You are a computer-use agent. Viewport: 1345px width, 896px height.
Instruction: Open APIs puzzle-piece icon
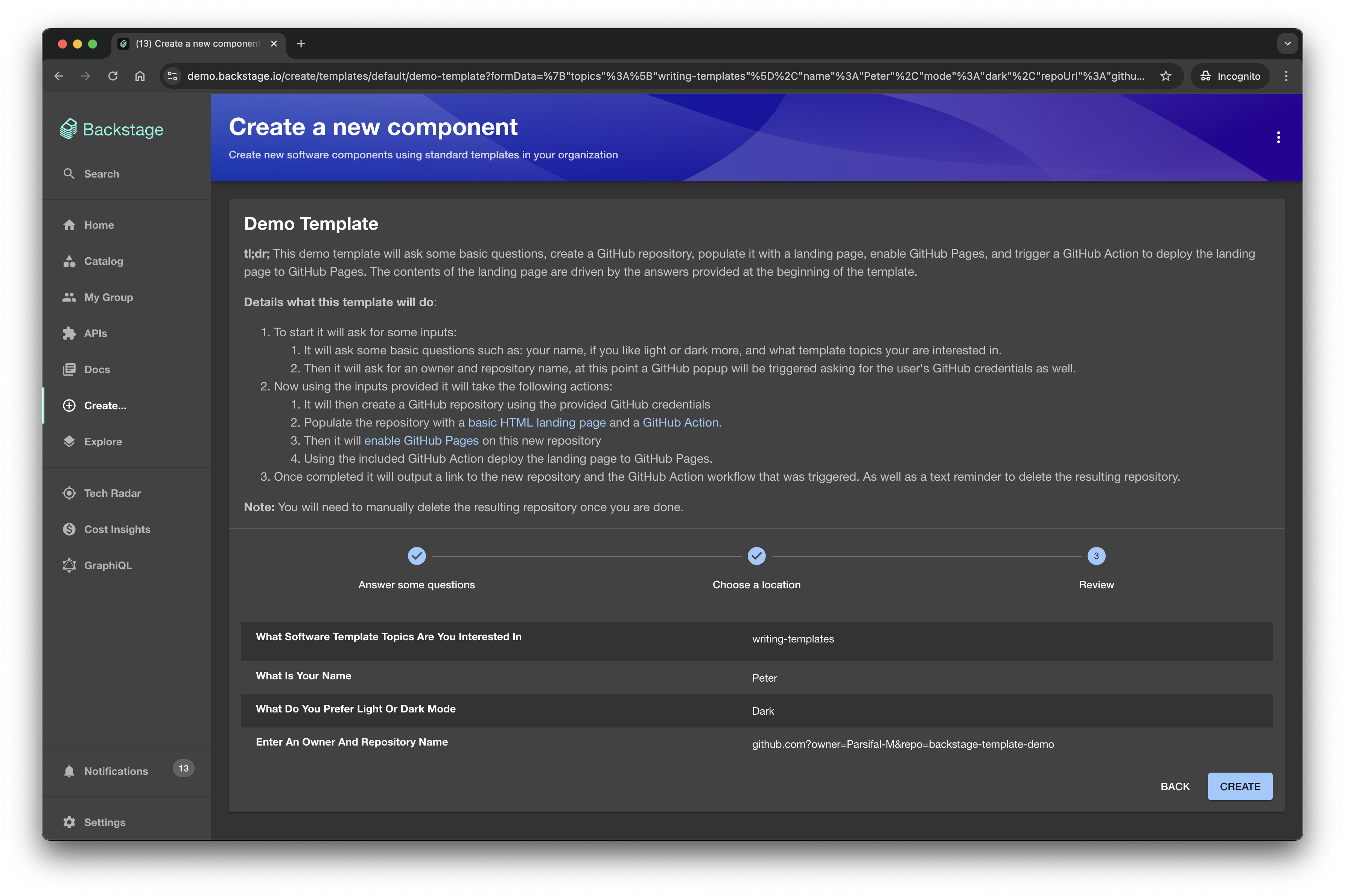(69, 333)
